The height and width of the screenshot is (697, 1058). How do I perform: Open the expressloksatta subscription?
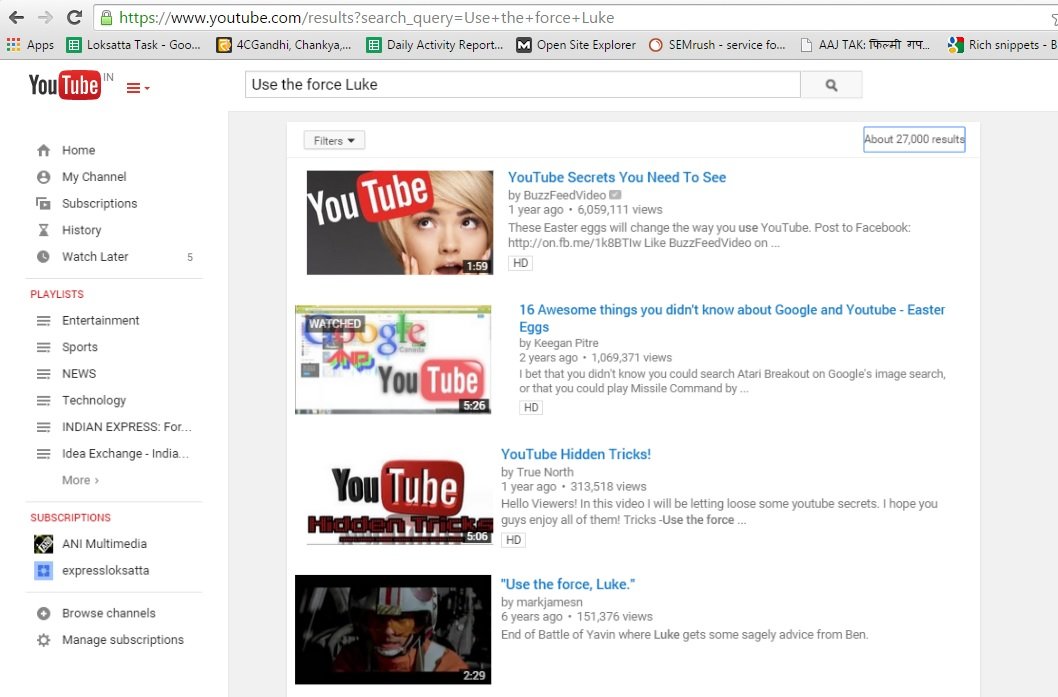pos(105,571)
